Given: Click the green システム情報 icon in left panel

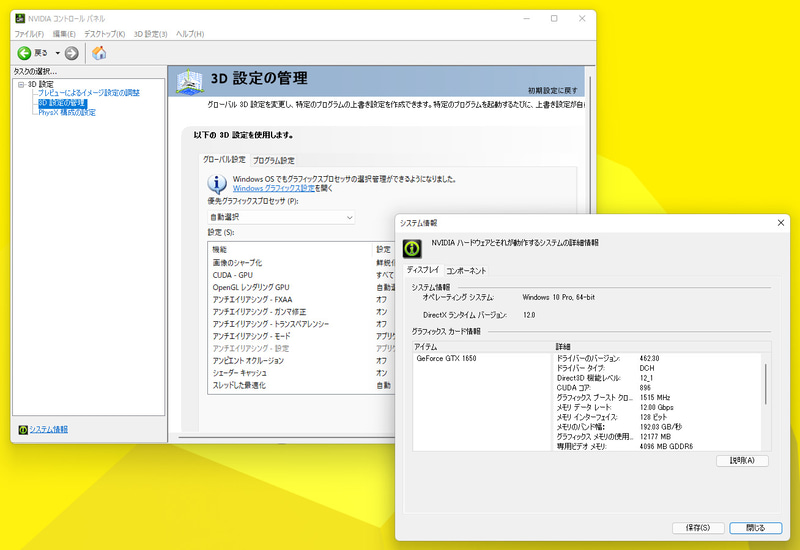Looking at the screenshot, I should coord(23,430).
